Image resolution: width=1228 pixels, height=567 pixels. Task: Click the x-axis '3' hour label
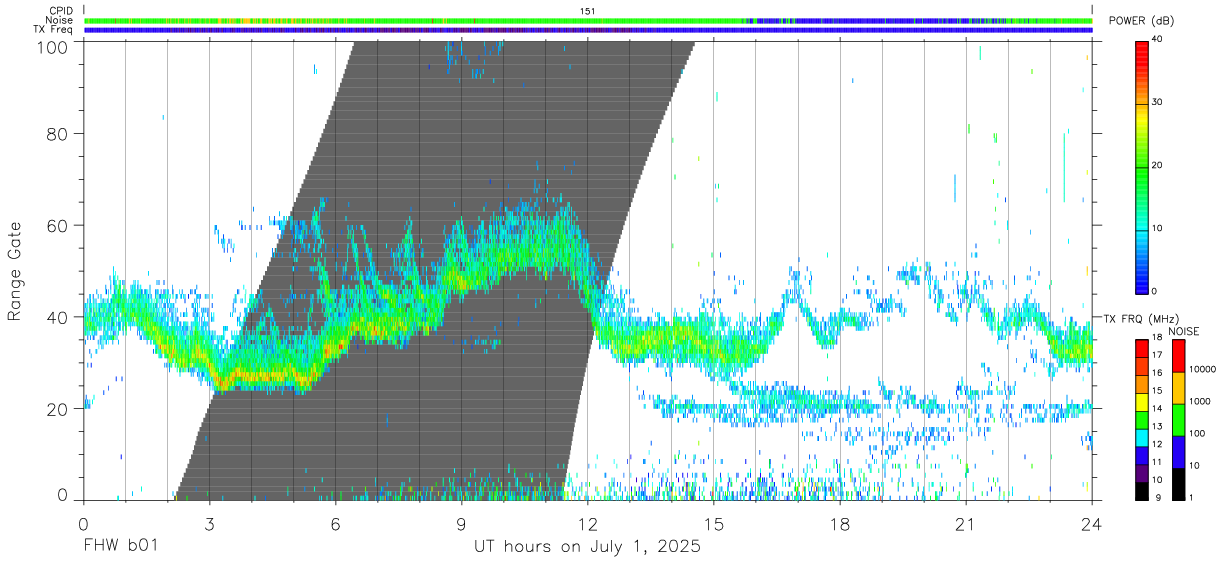point(209,524)
